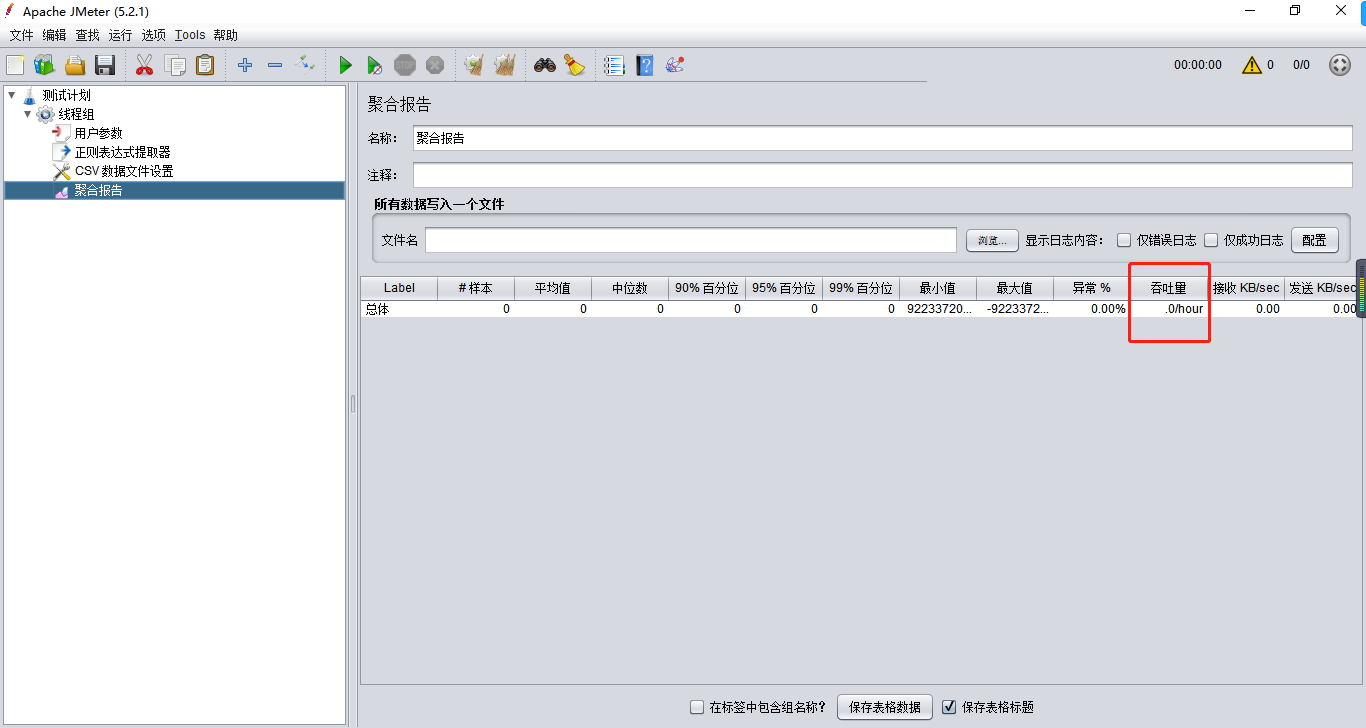1366x728 pixels.
Task: Click the 0.00% error cell
Action: click(1092, 309)
